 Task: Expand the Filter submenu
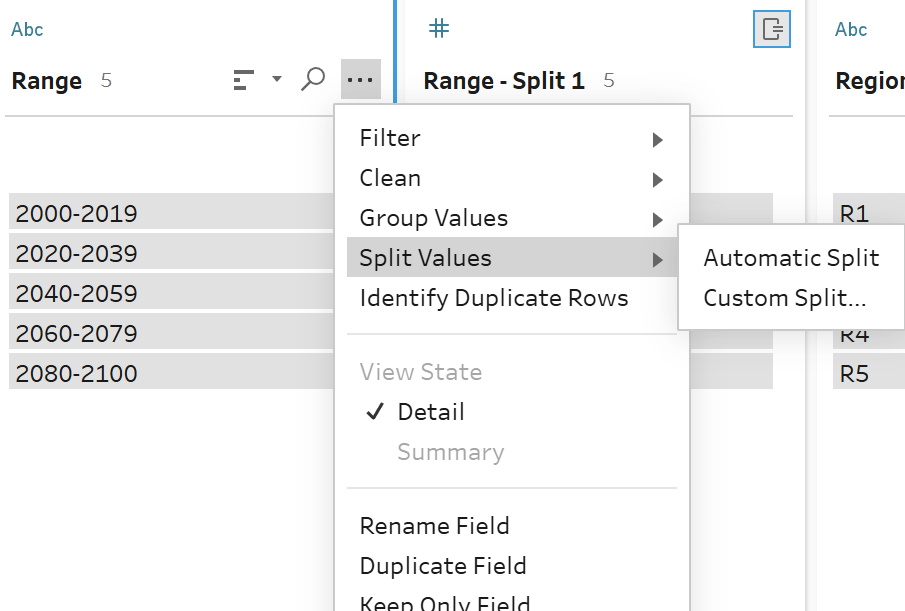(x=390, y=138)
